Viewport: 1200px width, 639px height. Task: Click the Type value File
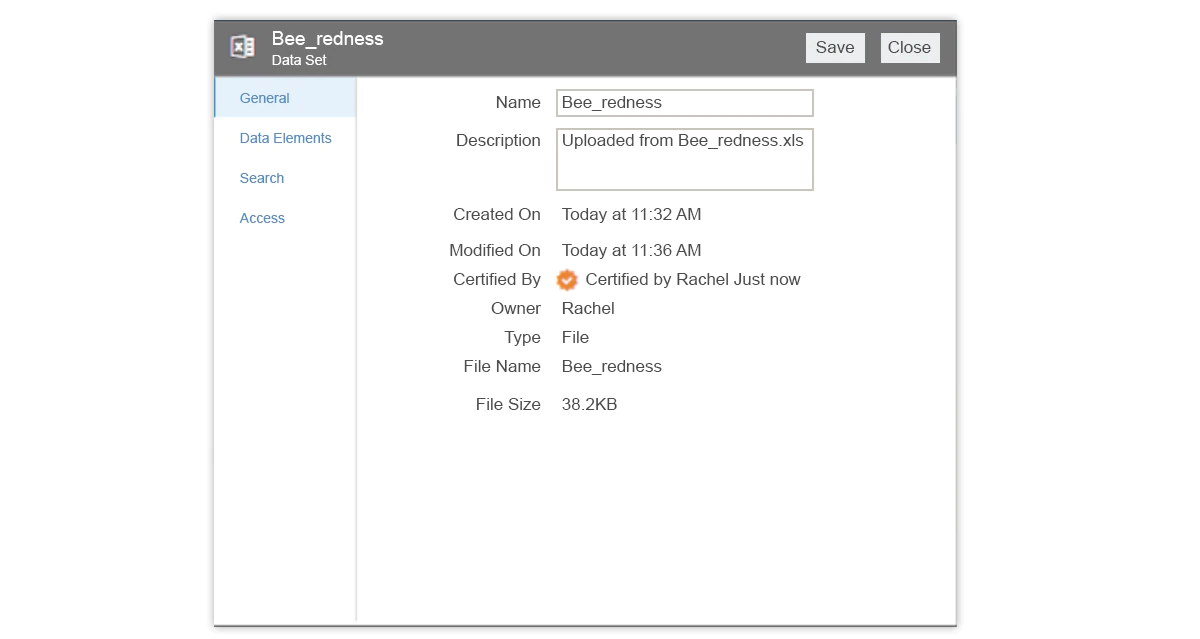pos(575,337)
